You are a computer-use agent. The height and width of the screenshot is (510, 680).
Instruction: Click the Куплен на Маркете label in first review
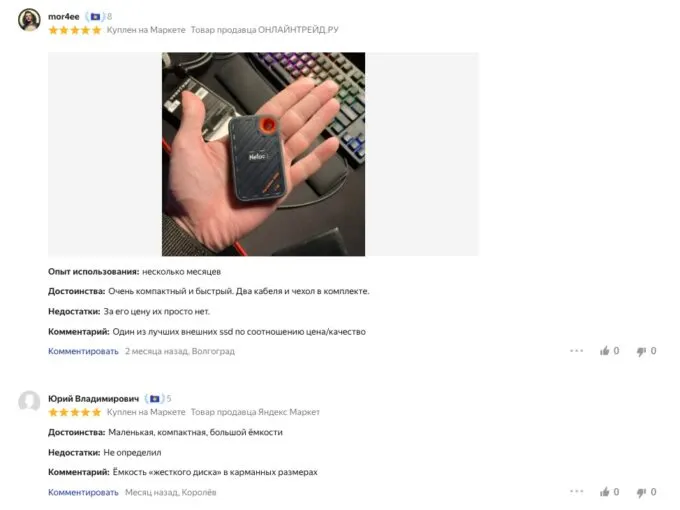tap(146, 30)
